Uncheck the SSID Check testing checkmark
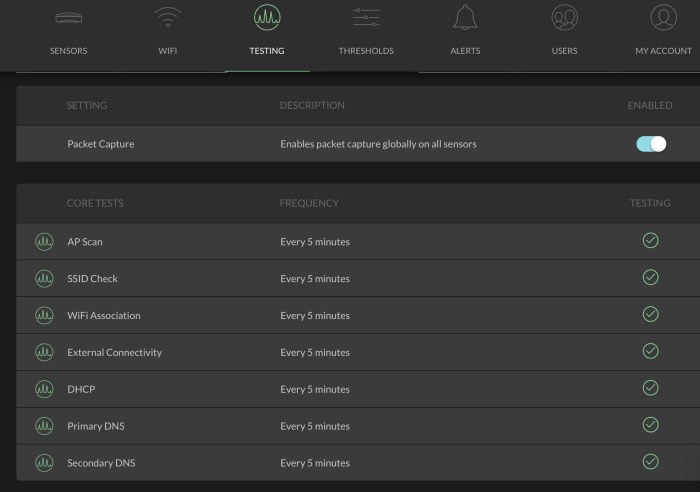Image resolution: width=700 pixels, height=492 pixels. pos(650,277)
